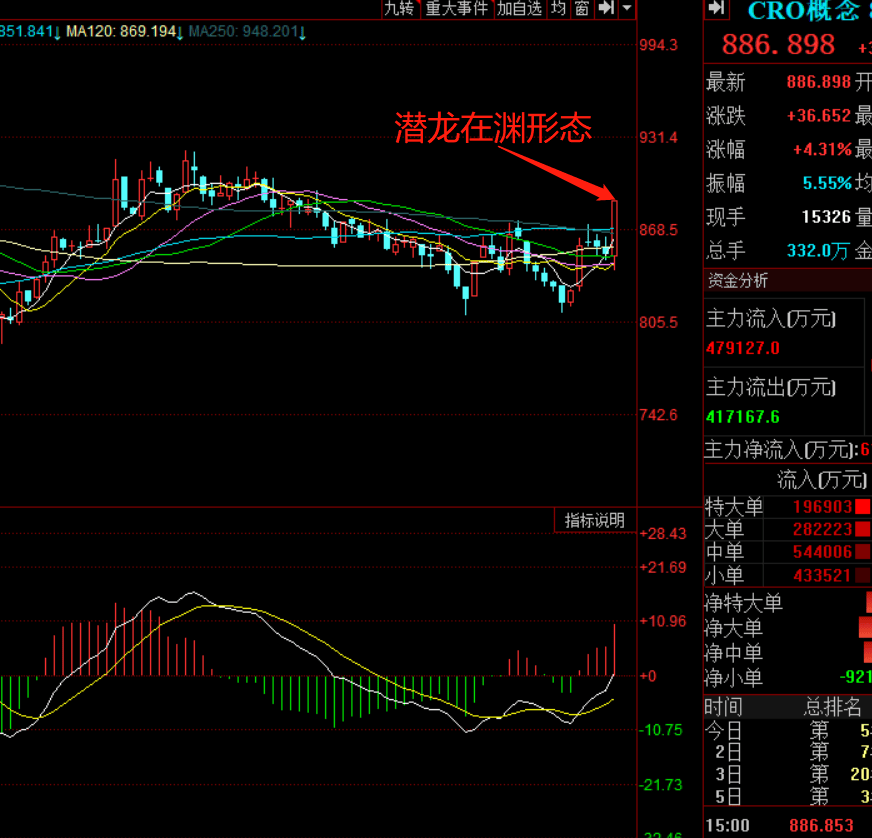
Task: Open the 重大事件 major events button
Action: (x=456, y=9)
